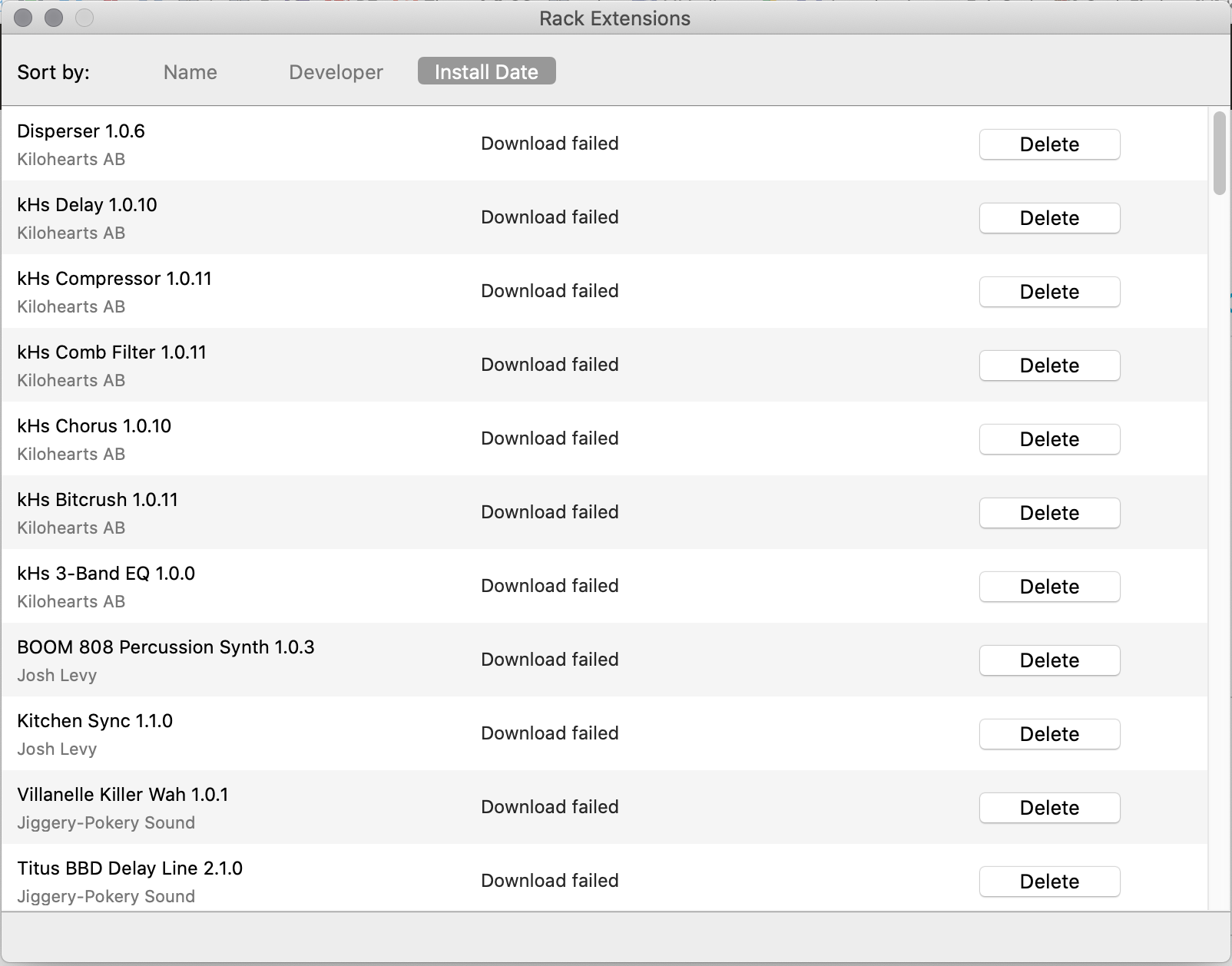Select the kHs Chorus 1.0.10 entry name
Viewport: 1232px width, 966px height.
(94, 426)
